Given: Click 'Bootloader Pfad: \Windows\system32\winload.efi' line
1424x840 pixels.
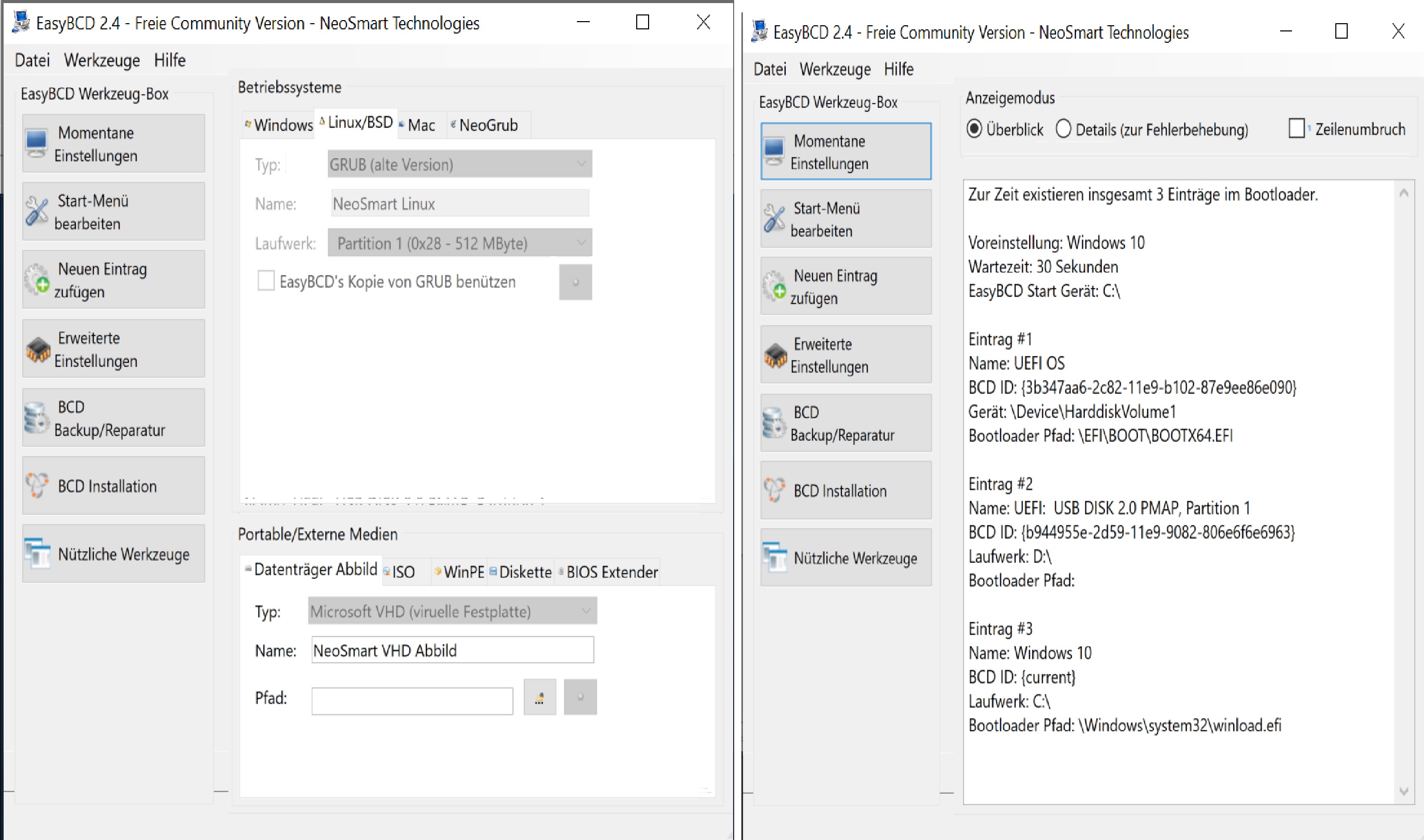Looking at the screenshot, I should tap(1125, 726).
